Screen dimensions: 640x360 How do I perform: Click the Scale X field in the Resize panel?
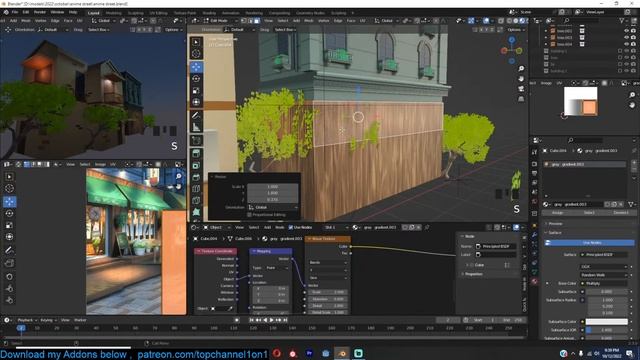point(273,187)
